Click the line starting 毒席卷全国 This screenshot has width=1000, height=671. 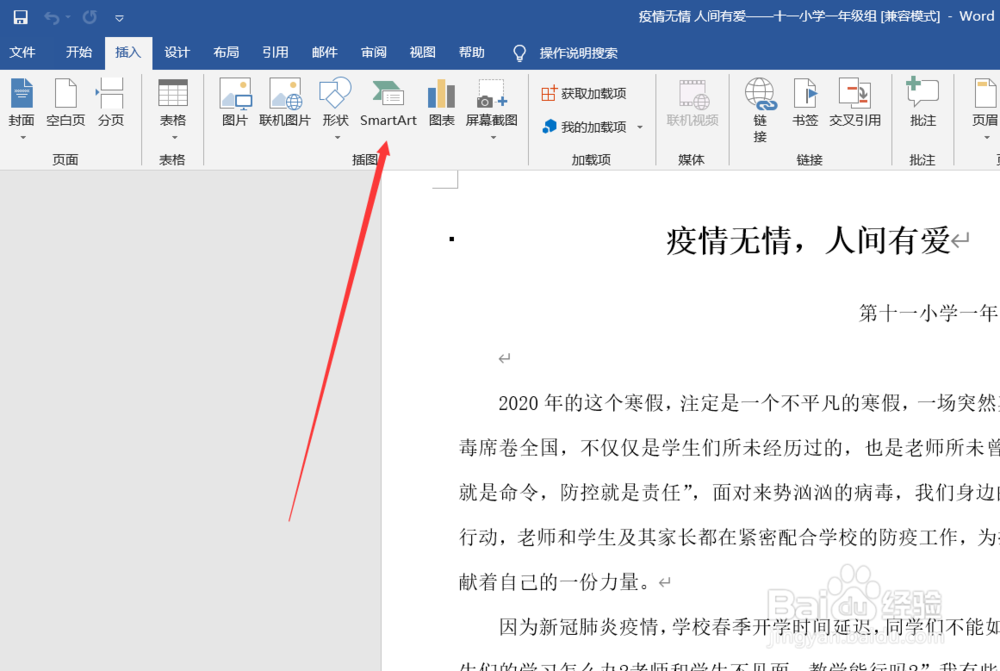(729, 448)
